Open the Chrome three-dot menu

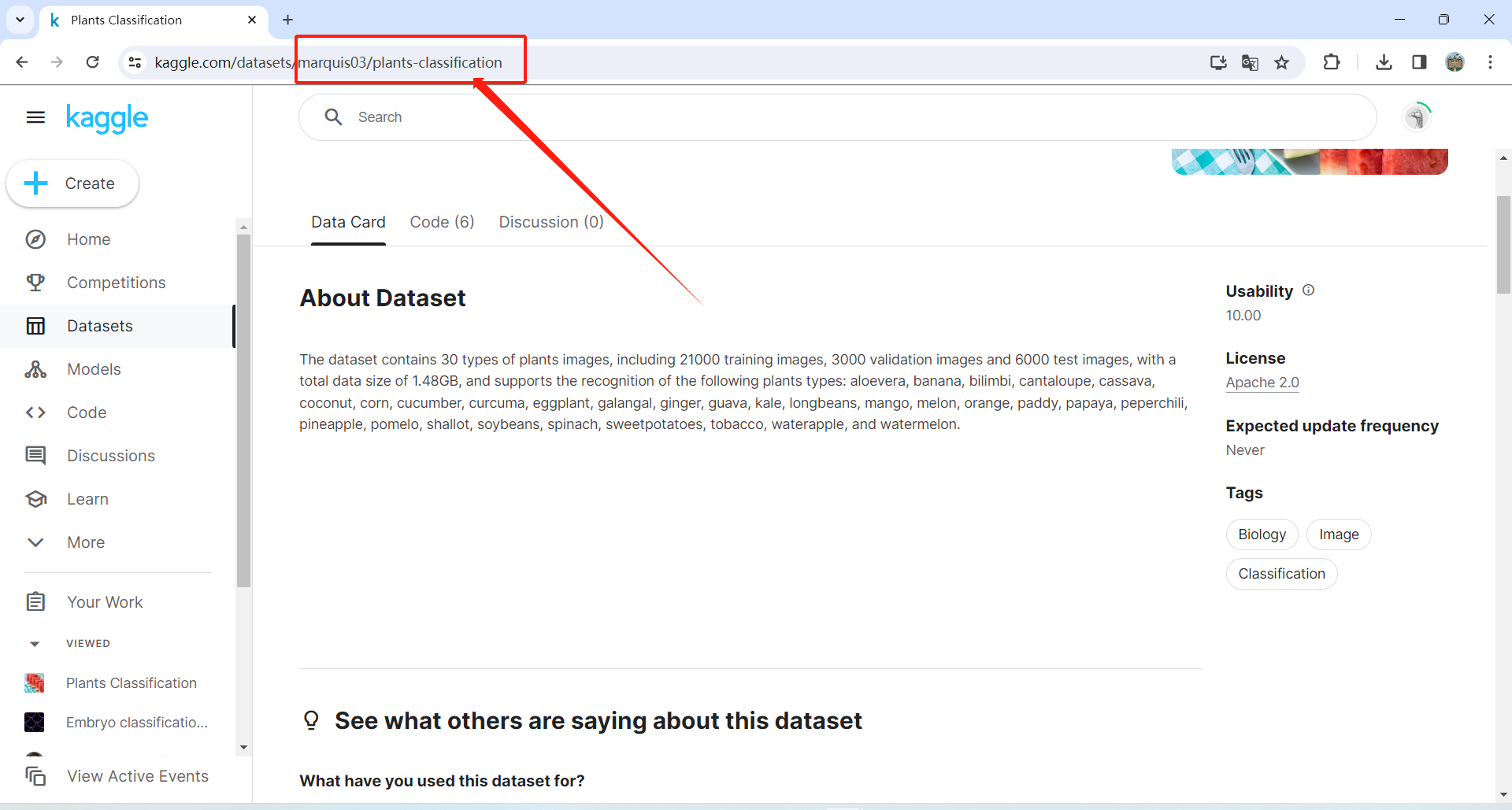coord(1490,62)
